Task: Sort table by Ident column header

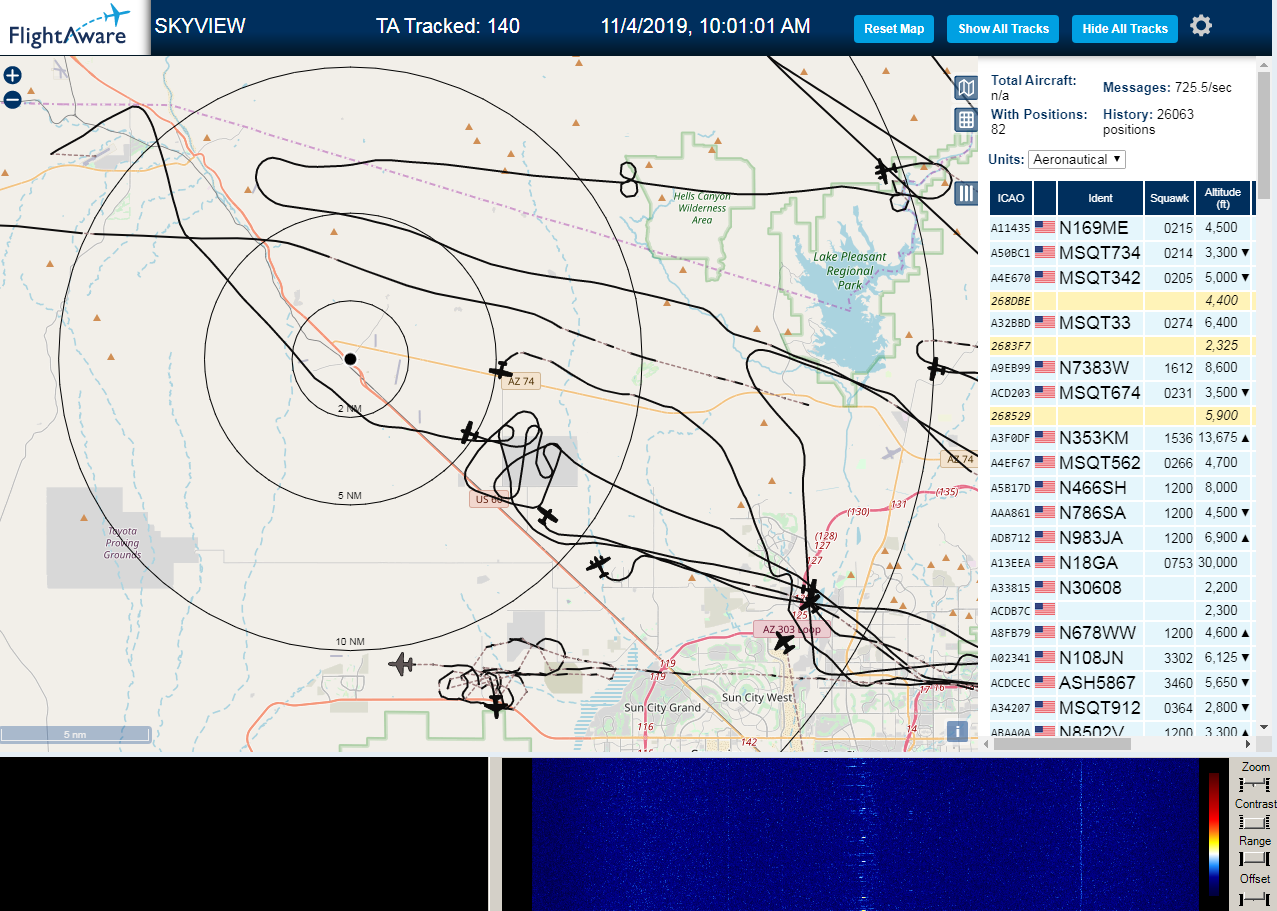Action: [x=1100, y=197]
